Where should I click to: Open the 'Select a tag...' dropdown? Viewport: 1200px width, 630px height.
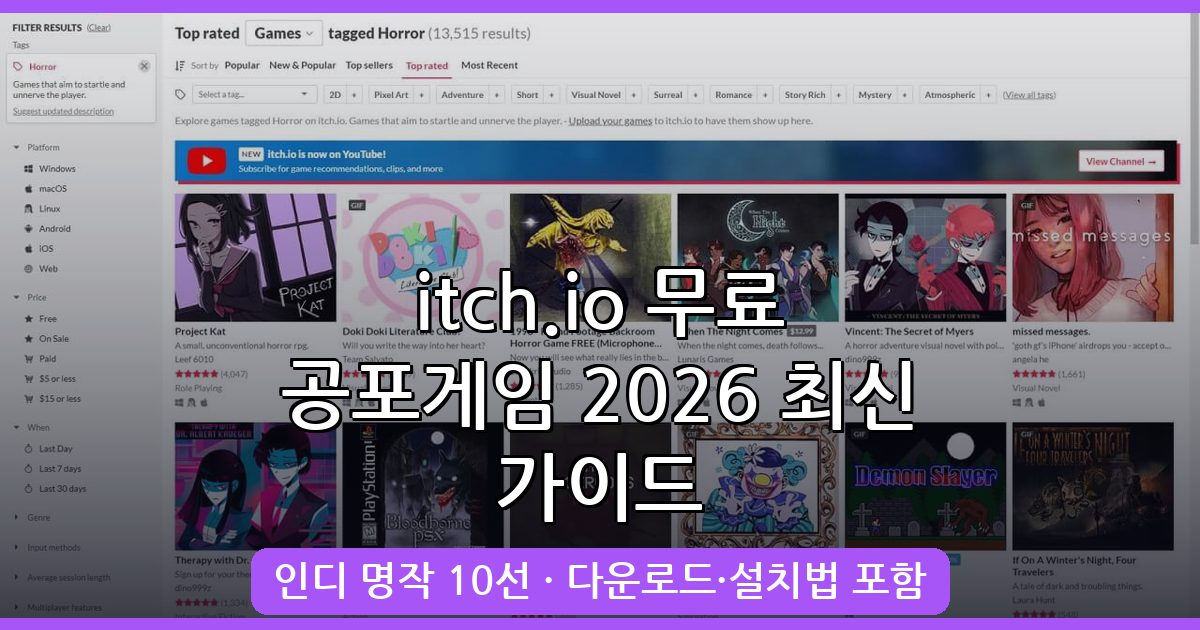pos(254,95)
